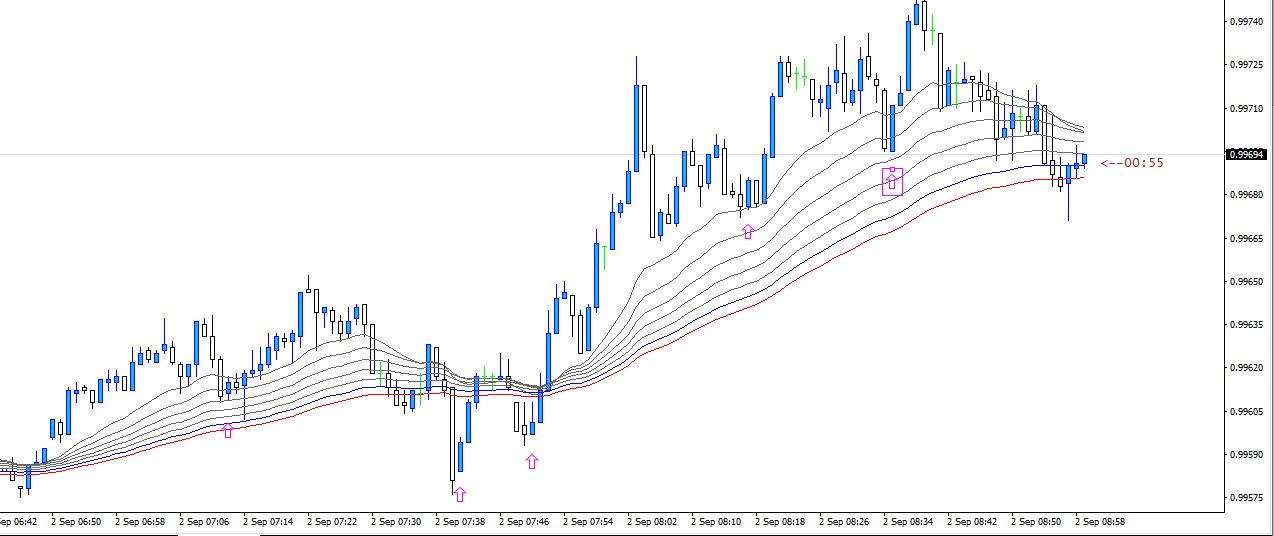
Task: Click price scale value 0.99740
Action: point(1246,21)
